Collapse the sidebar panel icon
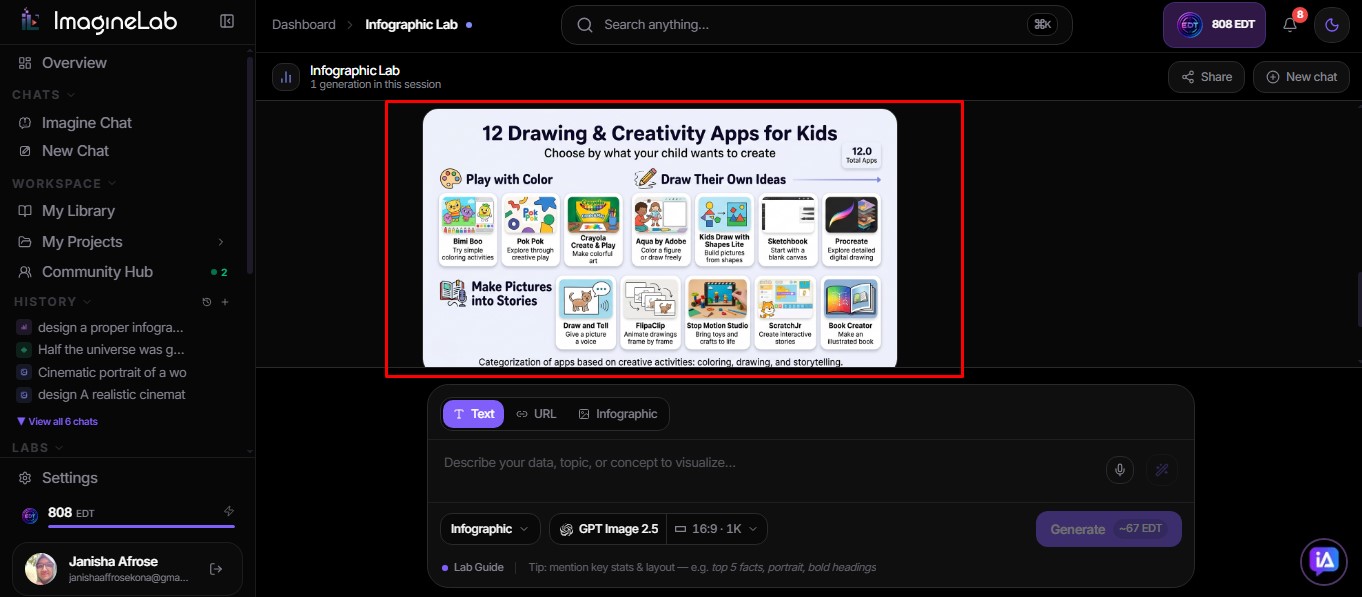 tap(227, 21)
